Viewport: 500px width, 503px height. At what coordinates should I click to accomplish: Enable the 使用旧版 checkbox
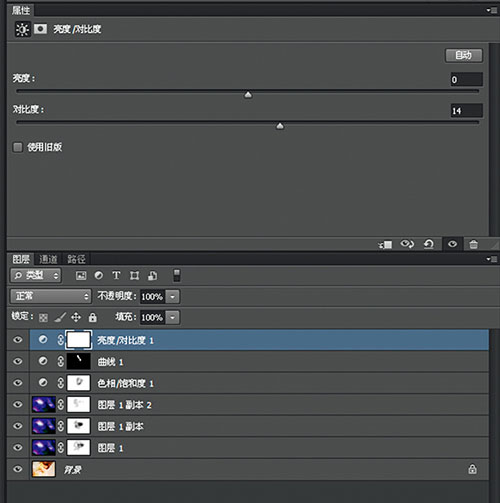[x=18, y=147]
